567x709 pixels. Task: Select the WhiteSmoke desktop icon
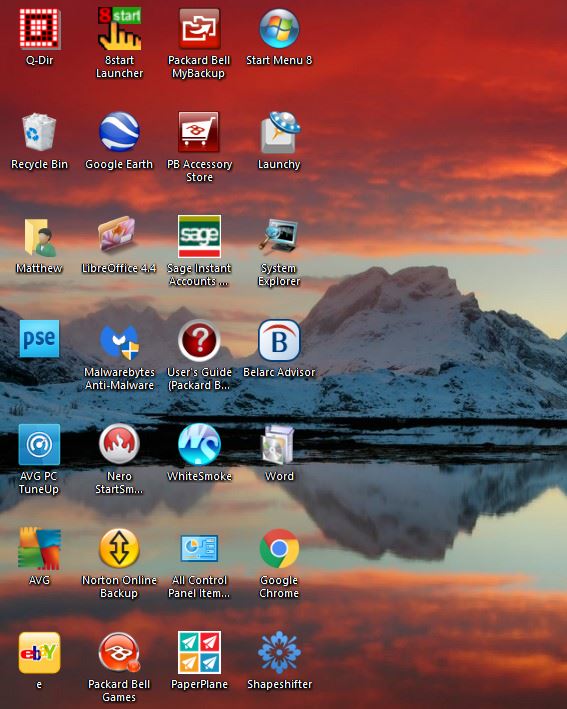pyautogui.click(x=199, y=444)
